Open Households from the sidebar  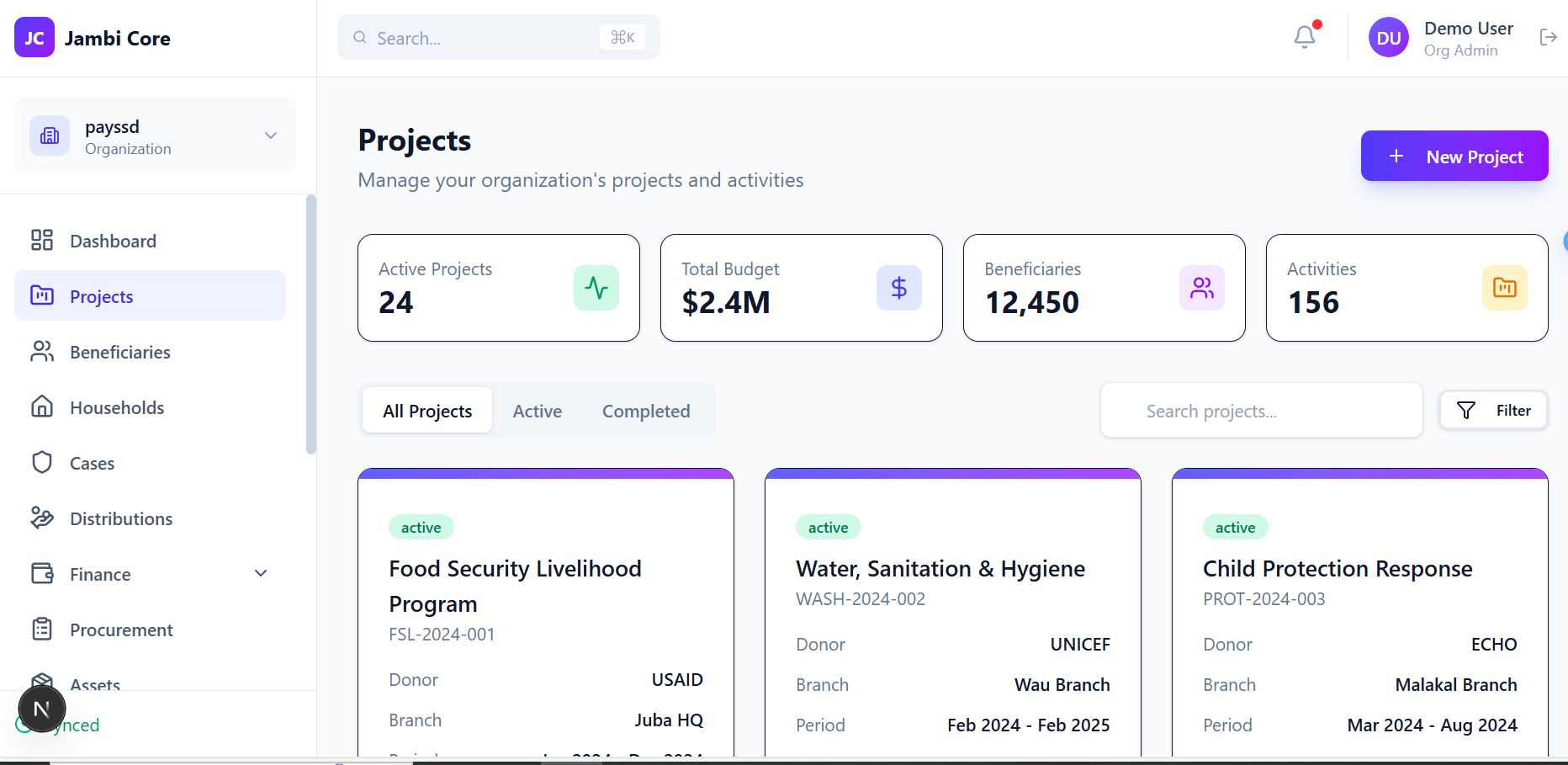click(x=117, y=408)
